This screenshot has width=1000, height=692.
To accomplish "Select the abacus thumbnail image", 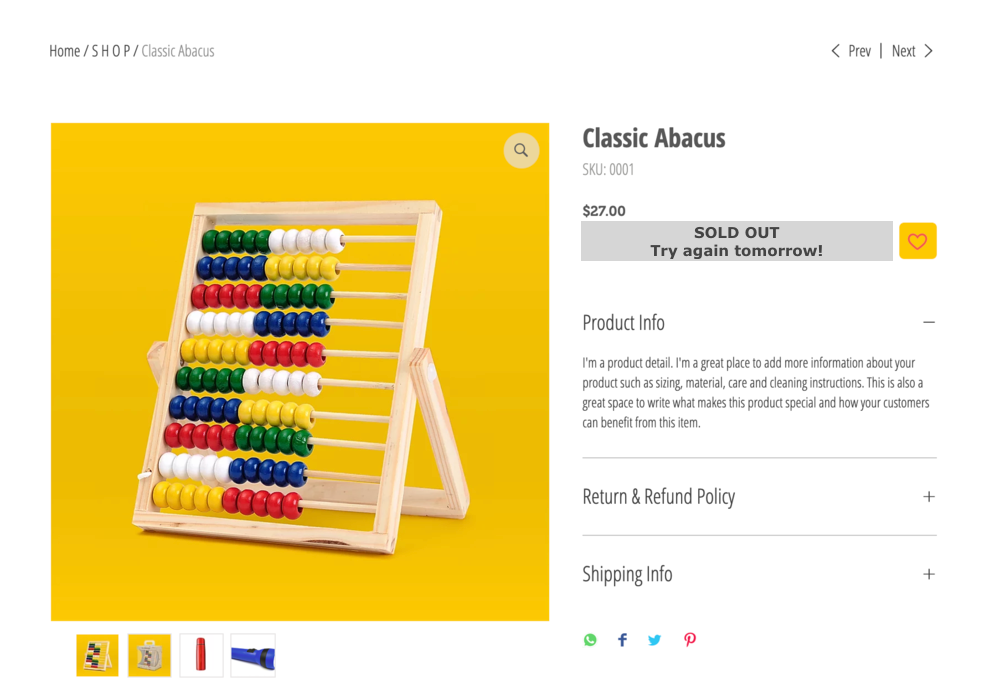I will pos(98,655).
